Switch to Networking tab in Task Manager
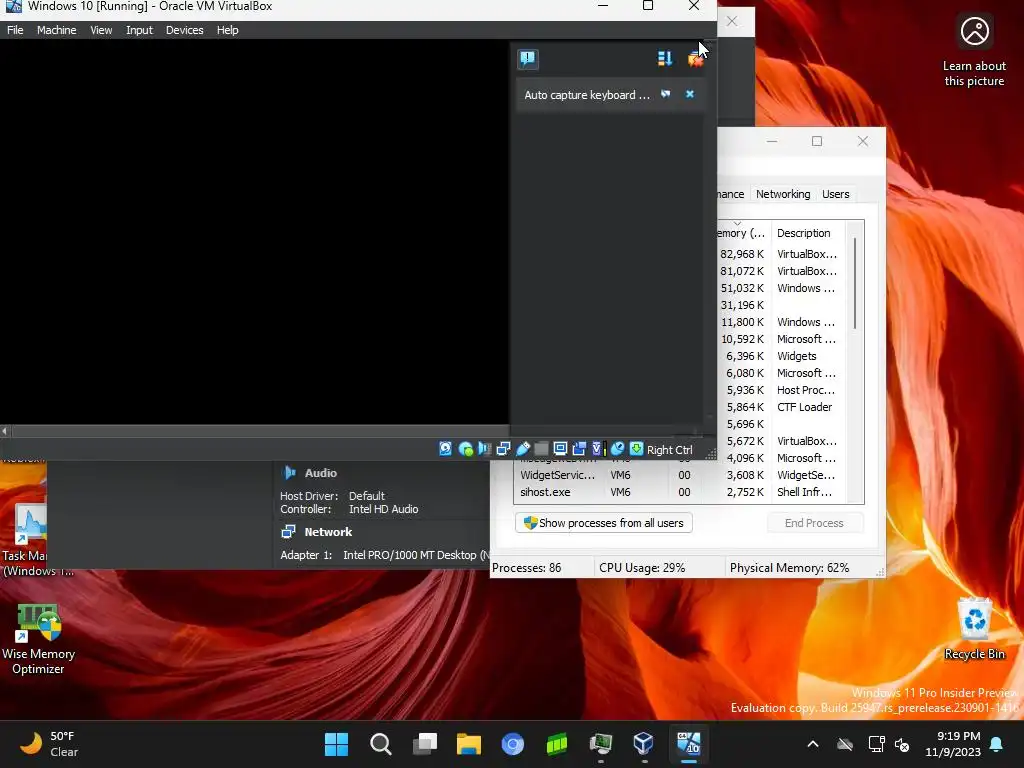Image resolution: width=1024 pixels, height=768 pixels. 782,194
